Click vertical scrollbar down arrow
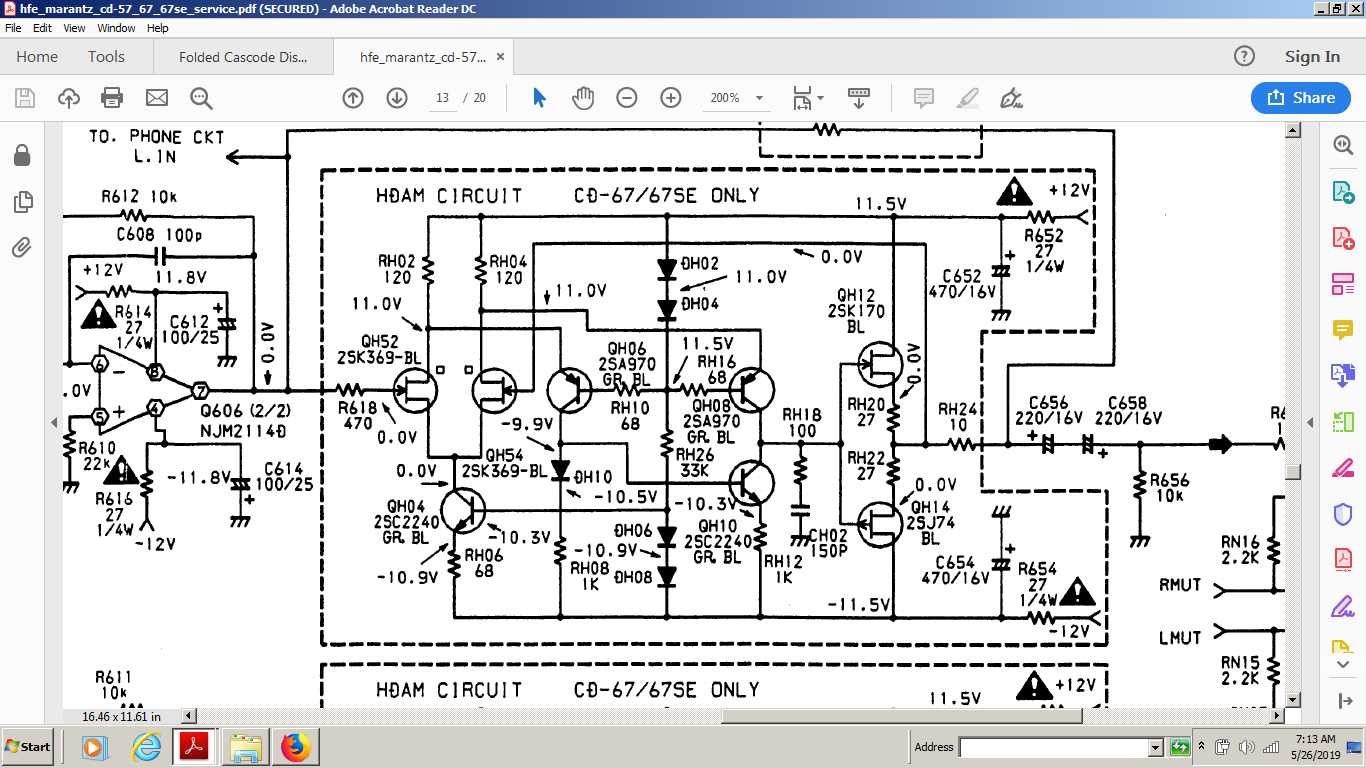This screenshot has width=1366, height=768. click(1292, 699)
